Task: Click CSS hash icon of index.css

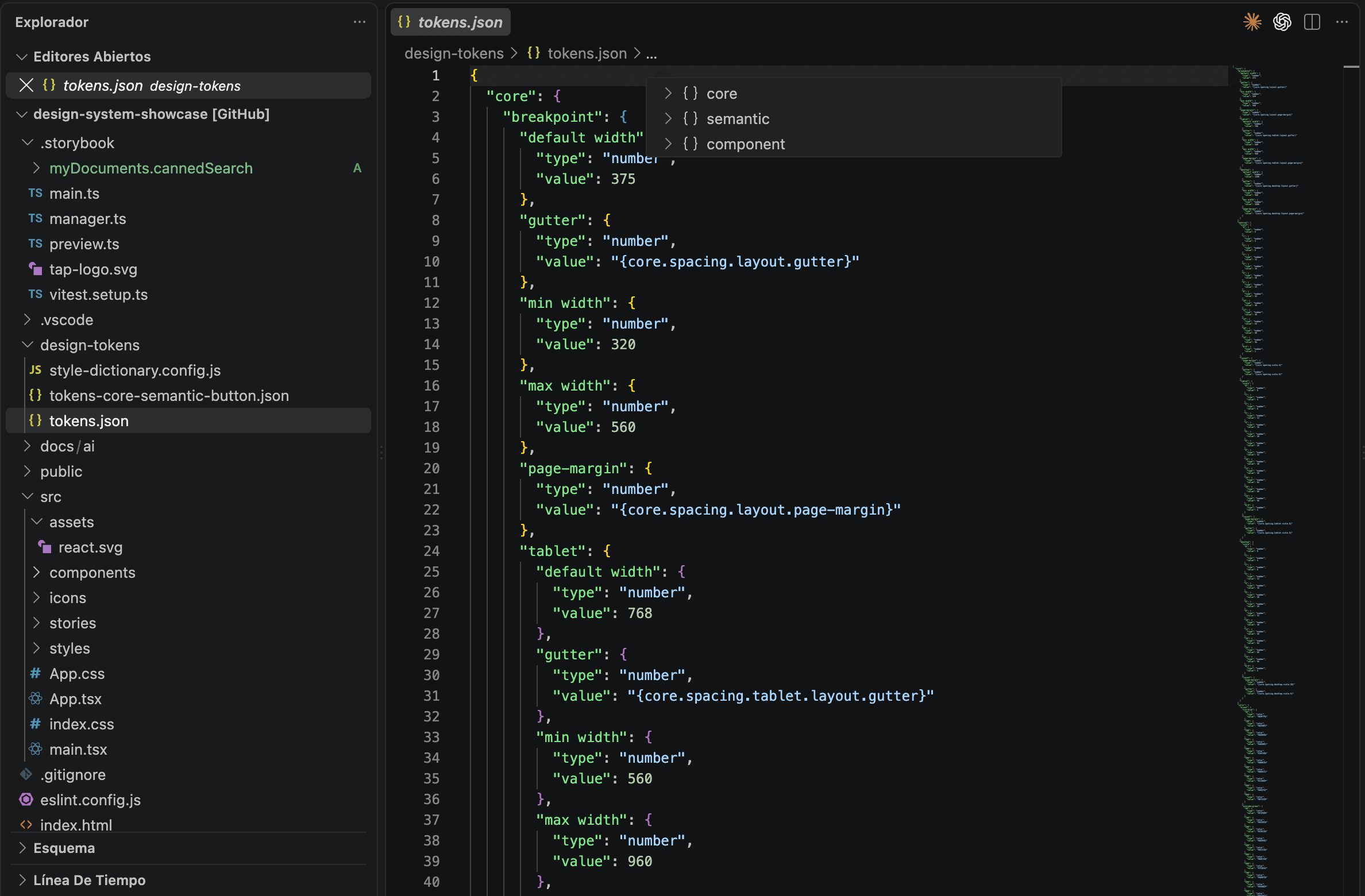Action: pyautogui.click(x=36, y=724)
